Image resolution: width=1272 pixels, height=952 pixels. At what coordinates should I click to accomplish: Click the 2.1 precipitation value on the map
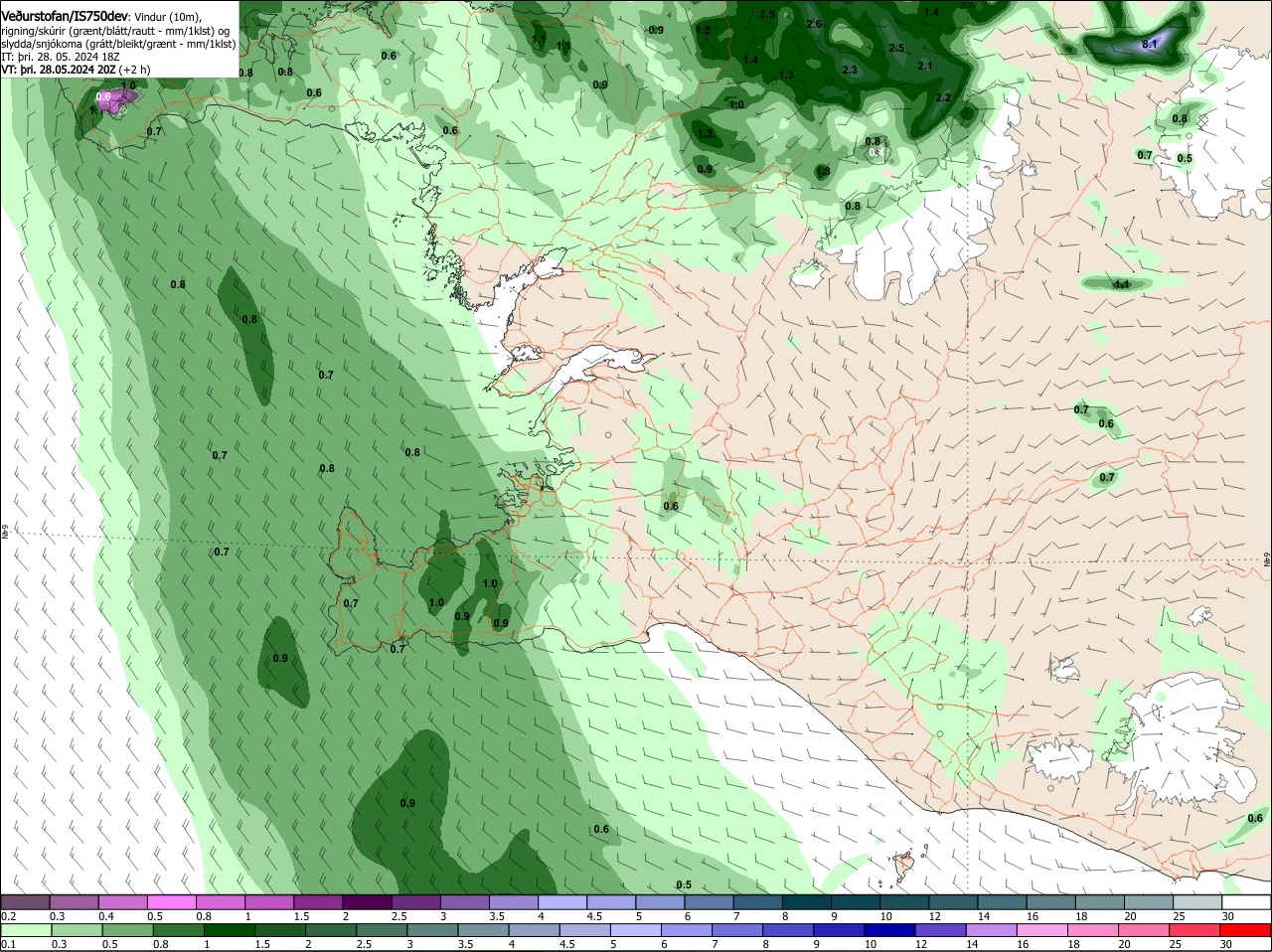925,66
